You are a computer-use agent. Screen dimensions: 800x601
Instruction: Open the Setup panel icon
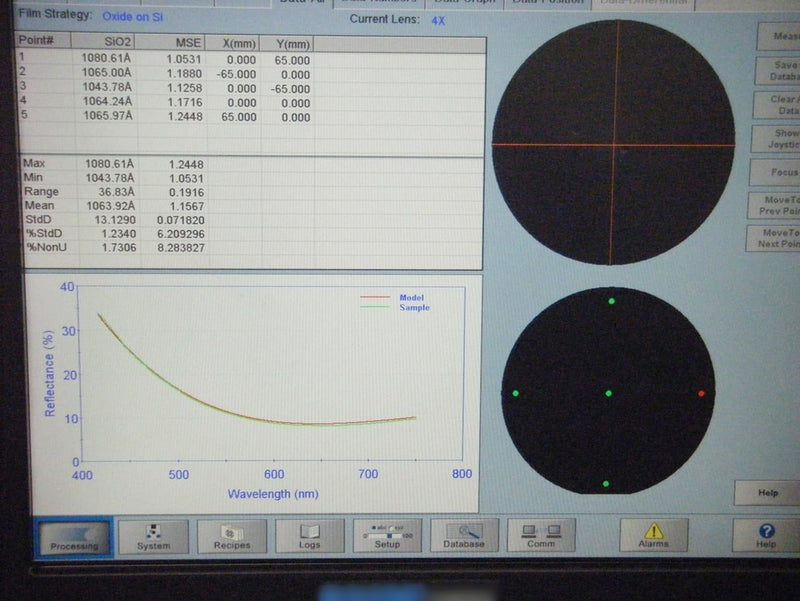coord(388,538)
